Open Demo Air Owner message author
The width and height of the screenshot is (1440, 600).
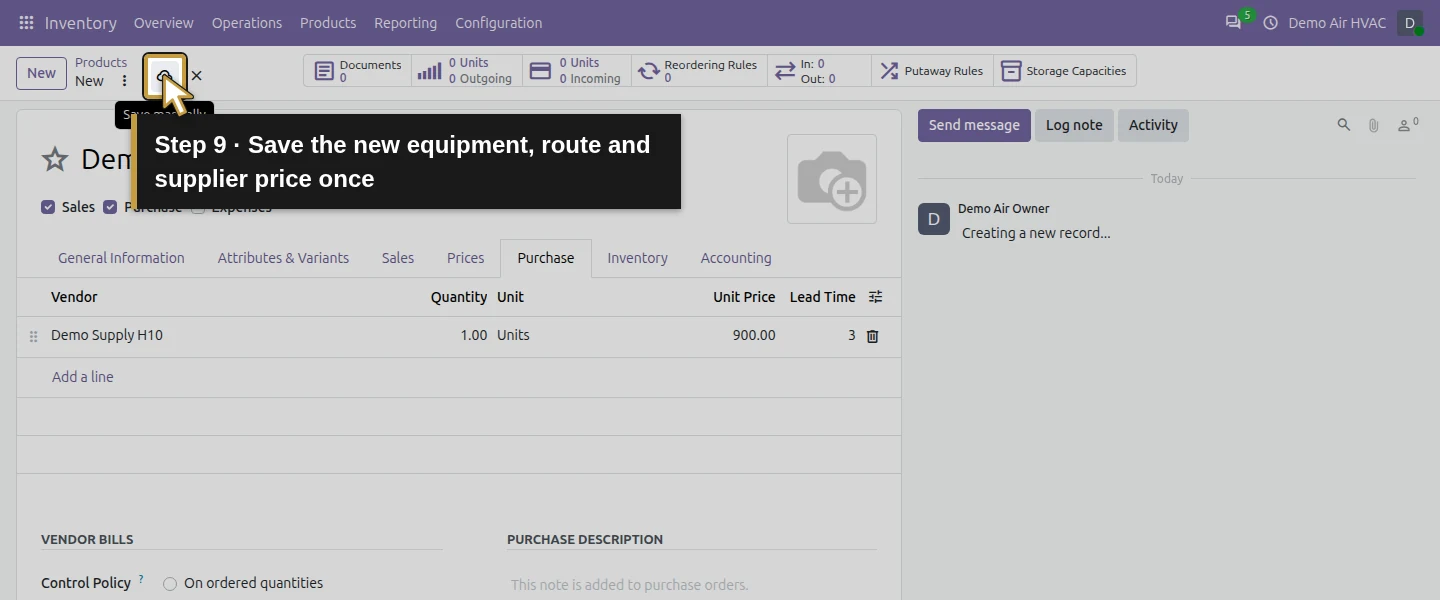tap(1004, 208)
